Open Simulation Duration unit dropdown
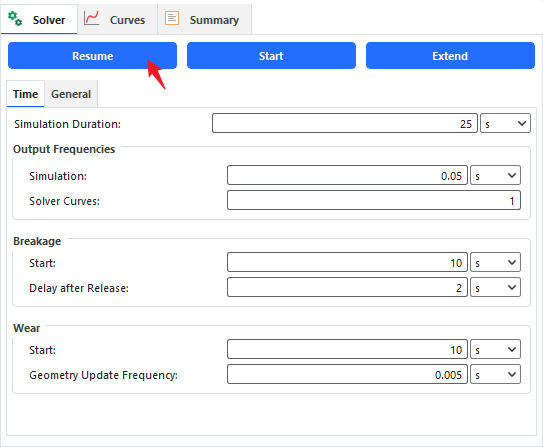543x447 pixels. point(505,123)
